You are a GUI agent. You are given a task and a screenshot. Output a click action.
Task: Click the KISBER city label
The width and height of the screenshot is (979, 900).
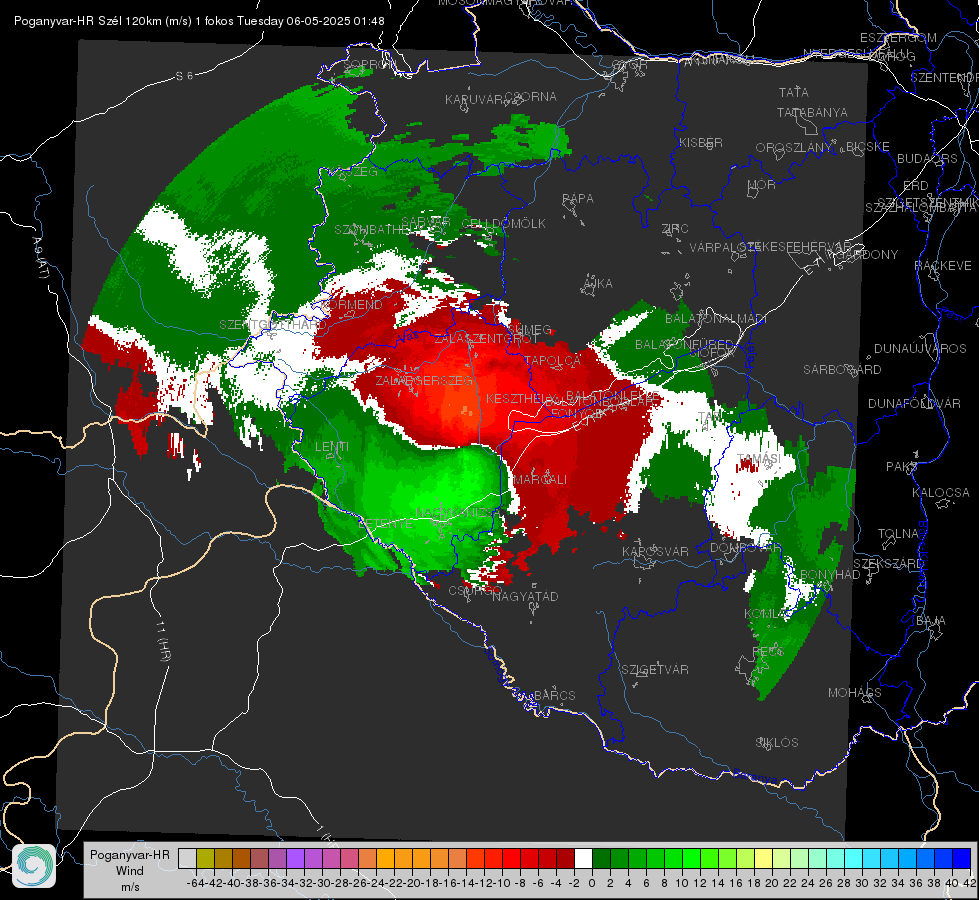[701, 142]
